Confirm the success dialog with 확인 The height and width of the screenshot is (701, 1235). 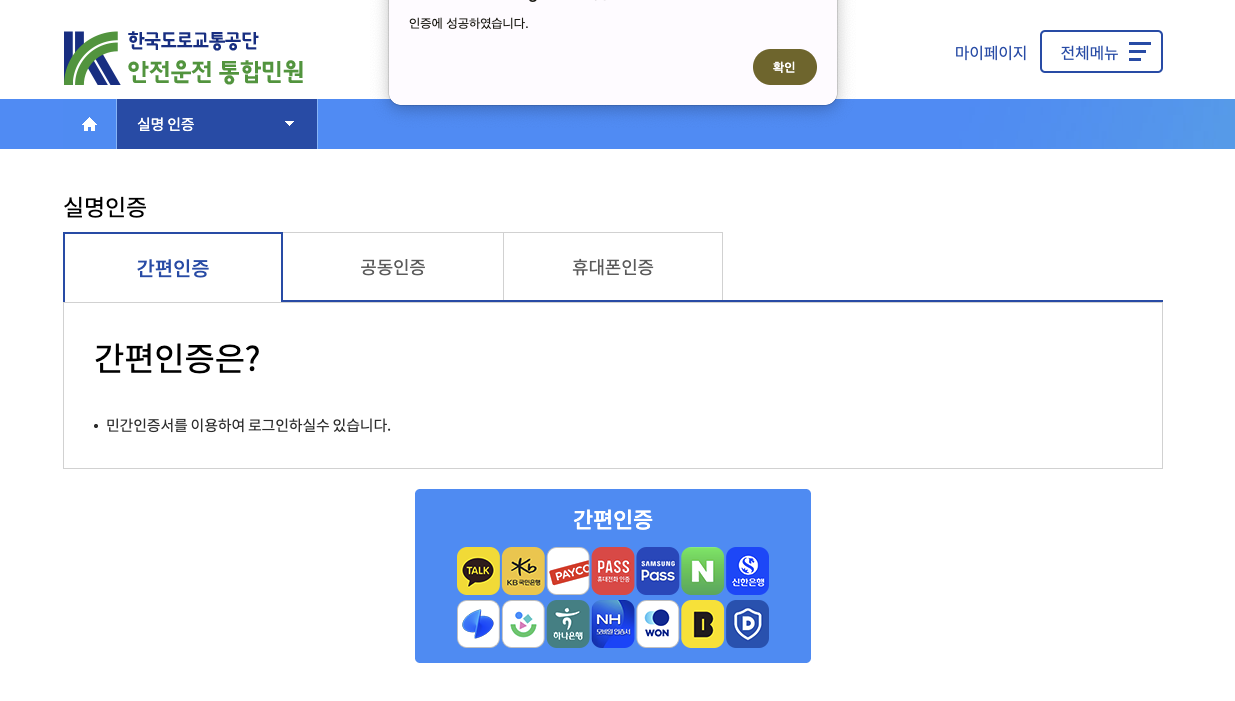click(x=785, y=67)
